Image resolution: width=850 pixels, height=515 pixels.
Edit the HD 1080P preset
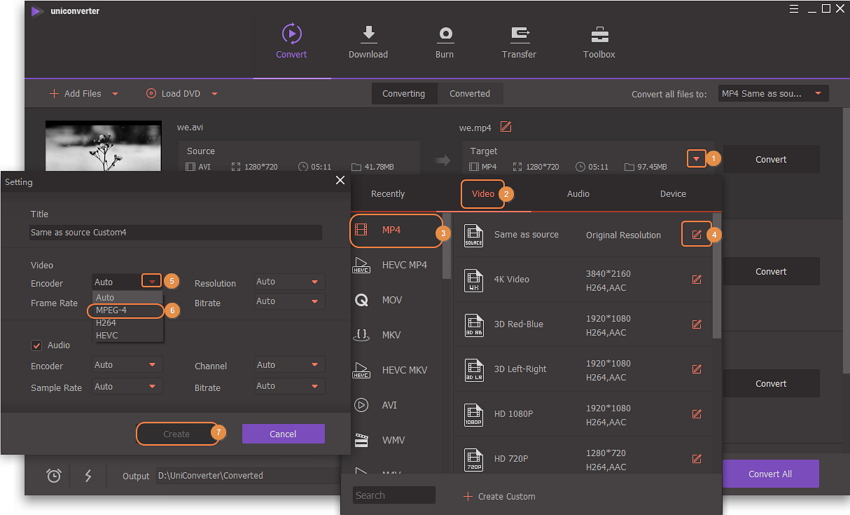point(697,414)
